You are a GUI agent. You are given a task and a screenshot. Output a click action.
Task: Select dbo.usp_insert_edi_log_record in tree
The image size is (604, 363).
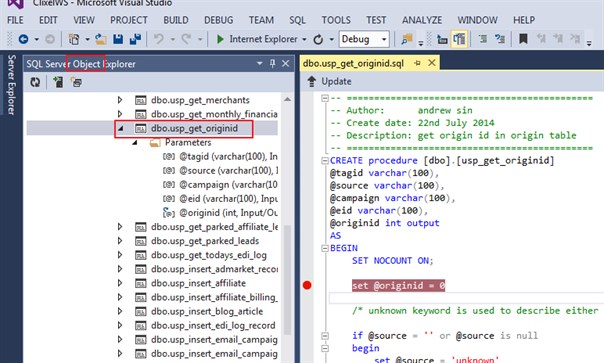(x=213, y=326)
